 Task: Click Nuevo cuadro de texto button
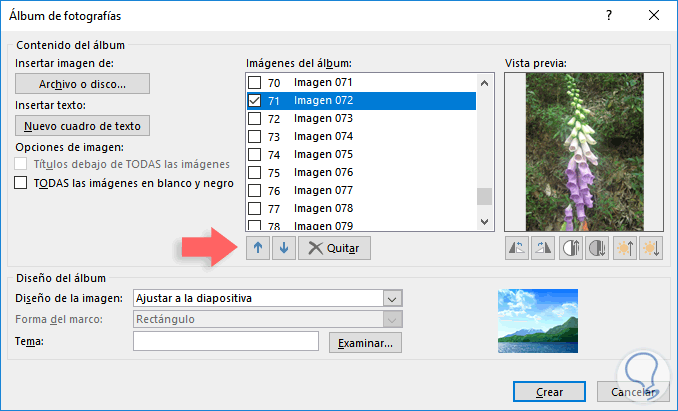pyautogui.click(x=83, y=126)
